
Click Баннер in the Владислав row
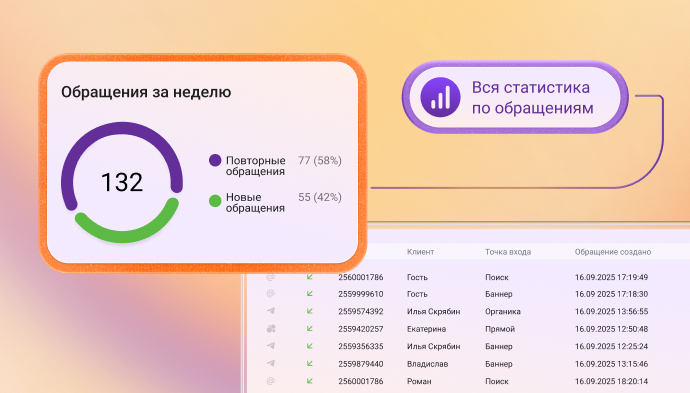(x=499, y=364)
